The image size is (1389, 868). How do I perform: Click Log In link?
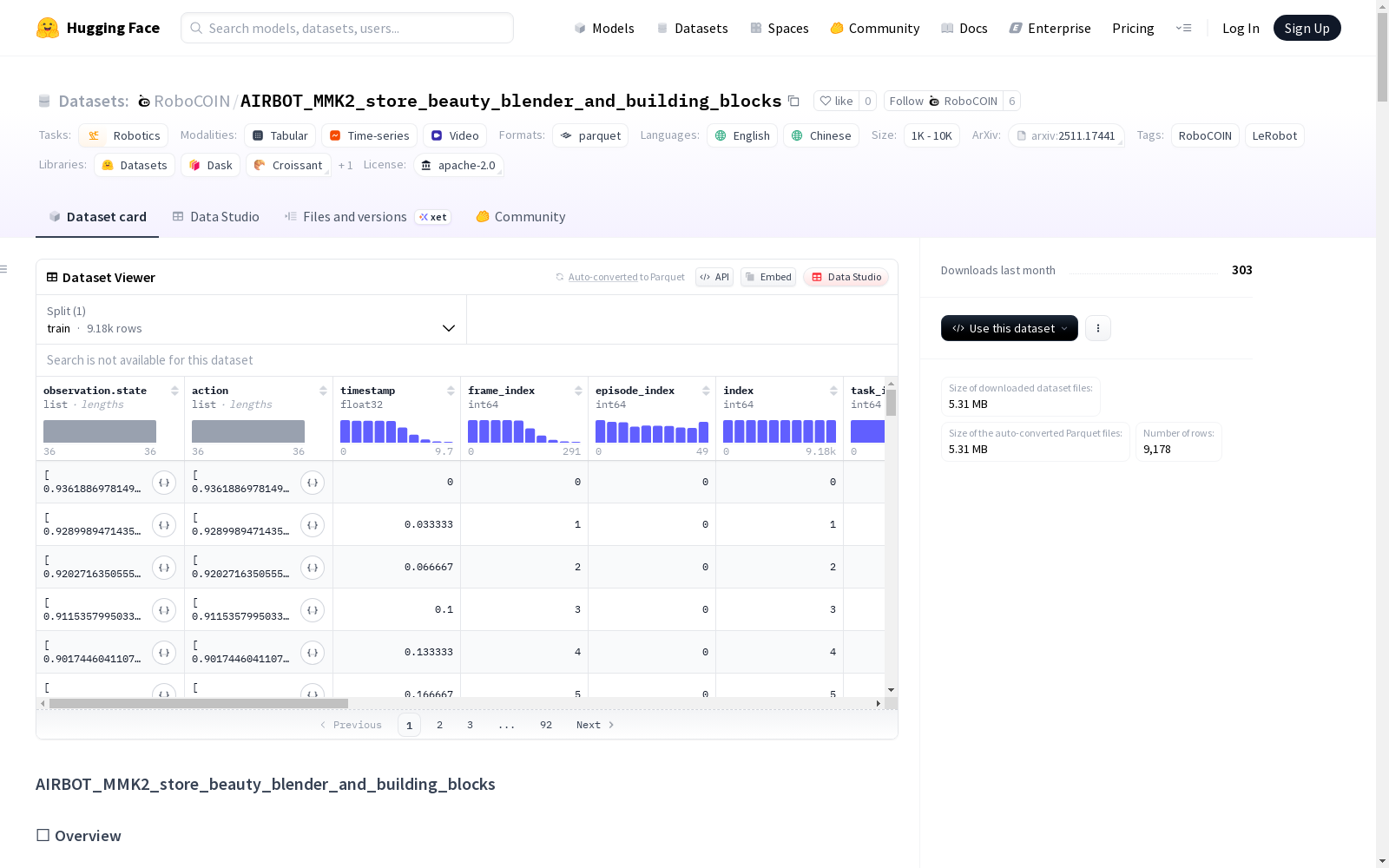coord(1241,28)
